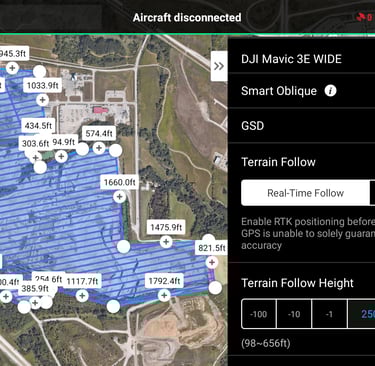Add a point on the 303.6ft edge
This screenshot has height=366, width=375.
pyautogui.click(x=36, y=157)
